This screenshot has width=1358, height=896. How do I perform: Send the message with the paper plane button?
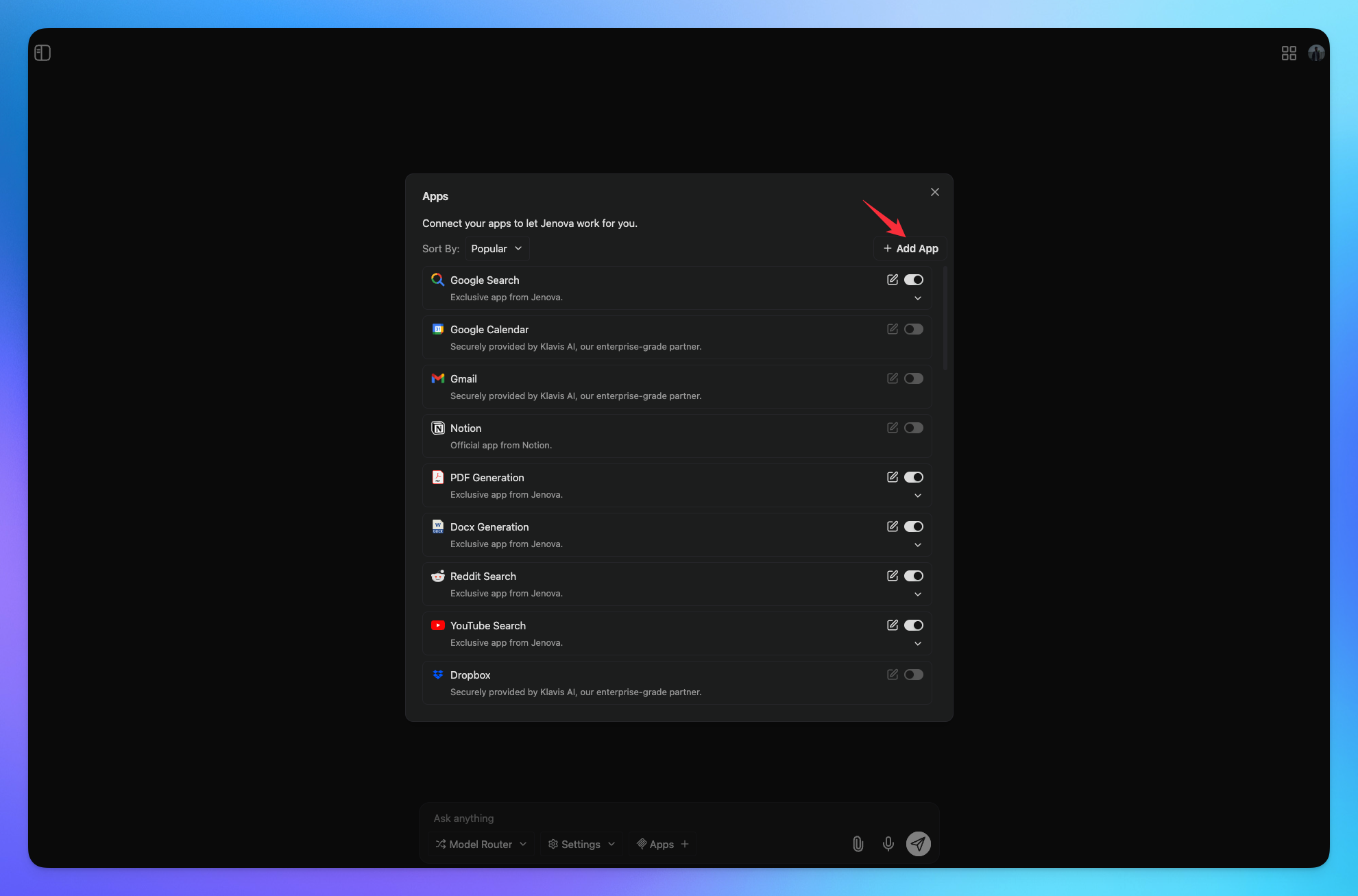(x=918, y=844)
